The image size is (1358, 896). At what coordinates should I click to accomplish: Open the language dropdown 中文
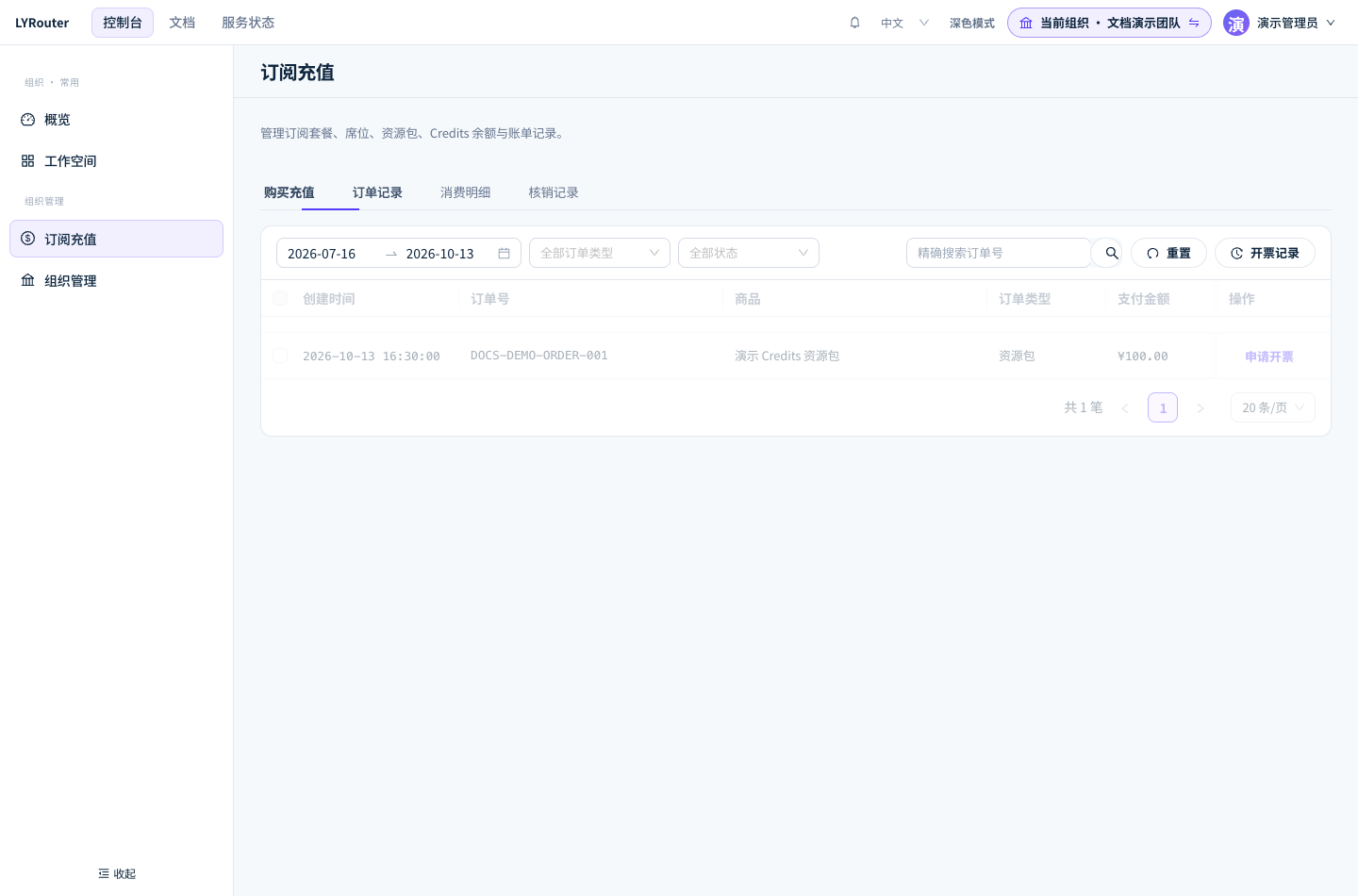coord(904,23)
